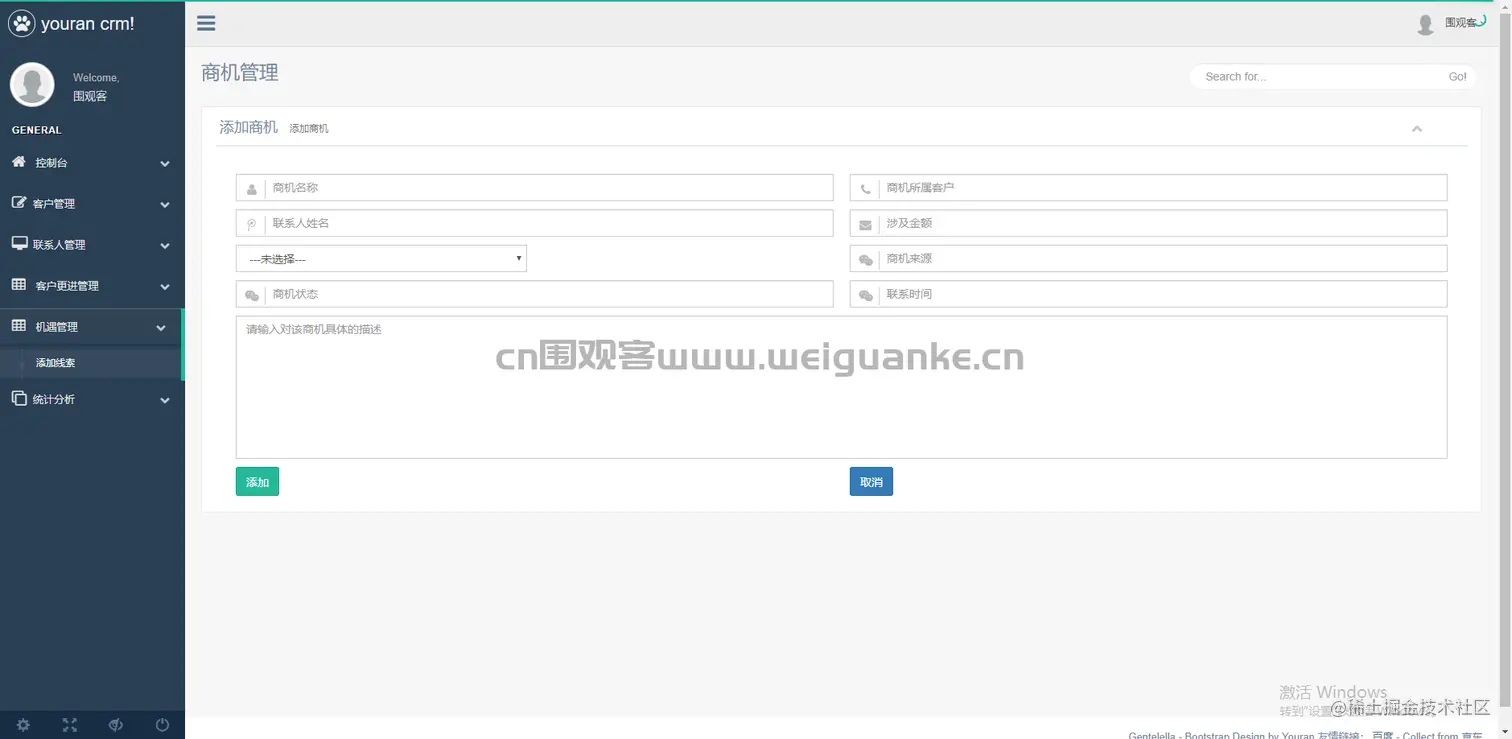Open 机遇管理 menu item
Viewport: 1512px width, 739px height.
(91, 327)
